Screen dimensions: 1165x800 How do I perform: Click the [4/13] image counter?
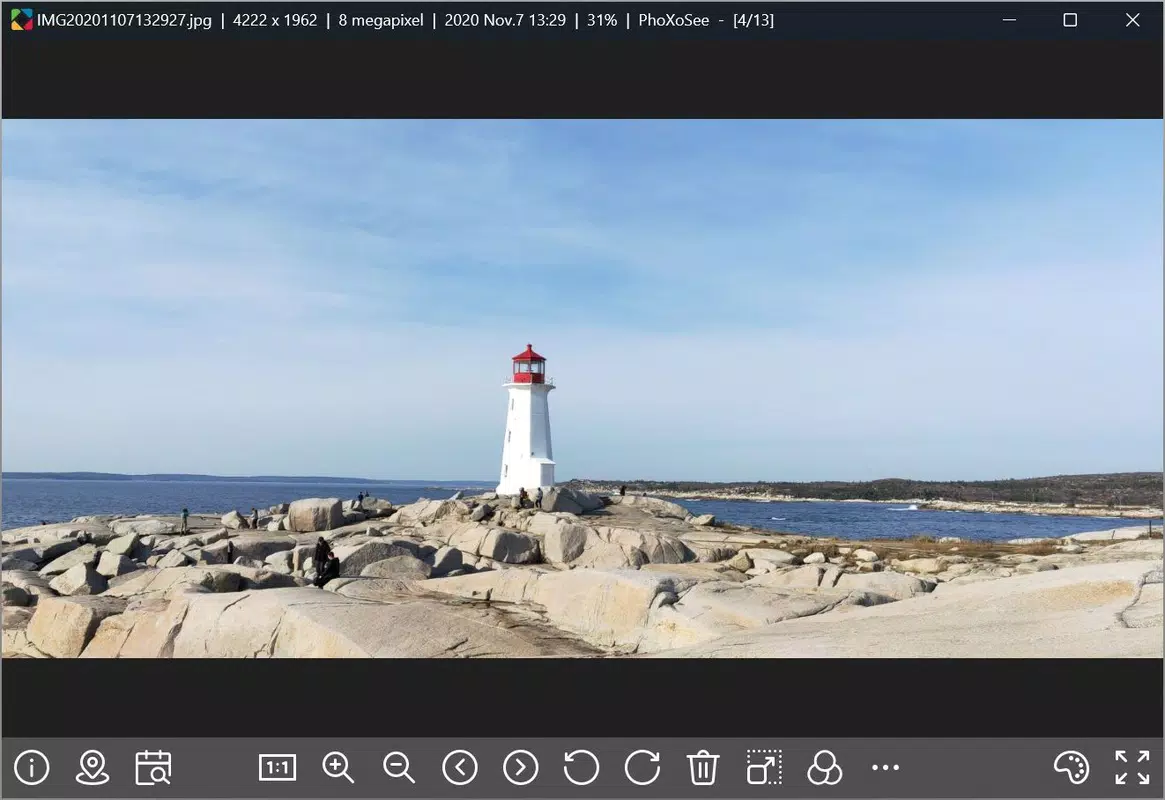point(753,20)
